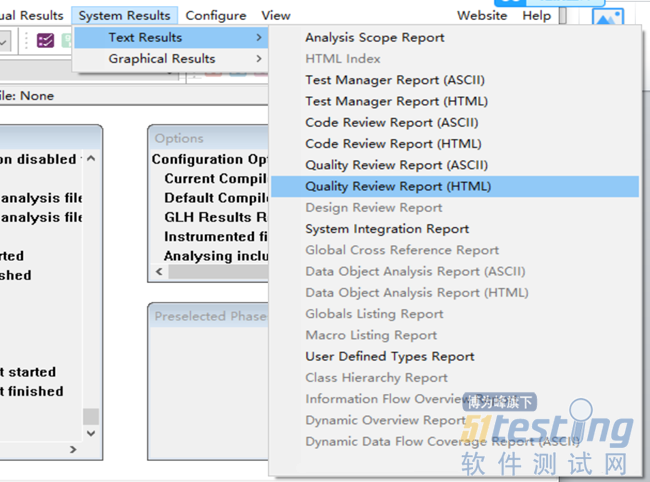Select Analysis Scope Report
This screenshot has height=482, width=650.
375,38
